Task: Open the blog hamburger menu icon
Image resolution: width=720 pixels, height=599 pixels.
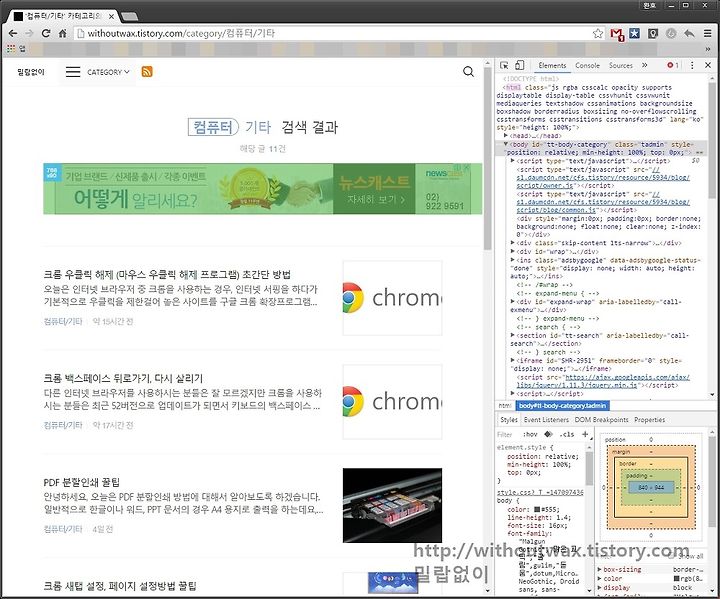Action: pos(73,72)
